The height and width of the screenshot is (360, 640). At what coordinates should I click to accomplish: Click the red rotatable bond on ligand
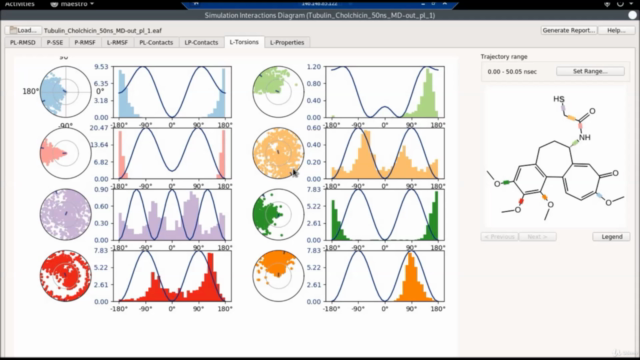(521, 201)
